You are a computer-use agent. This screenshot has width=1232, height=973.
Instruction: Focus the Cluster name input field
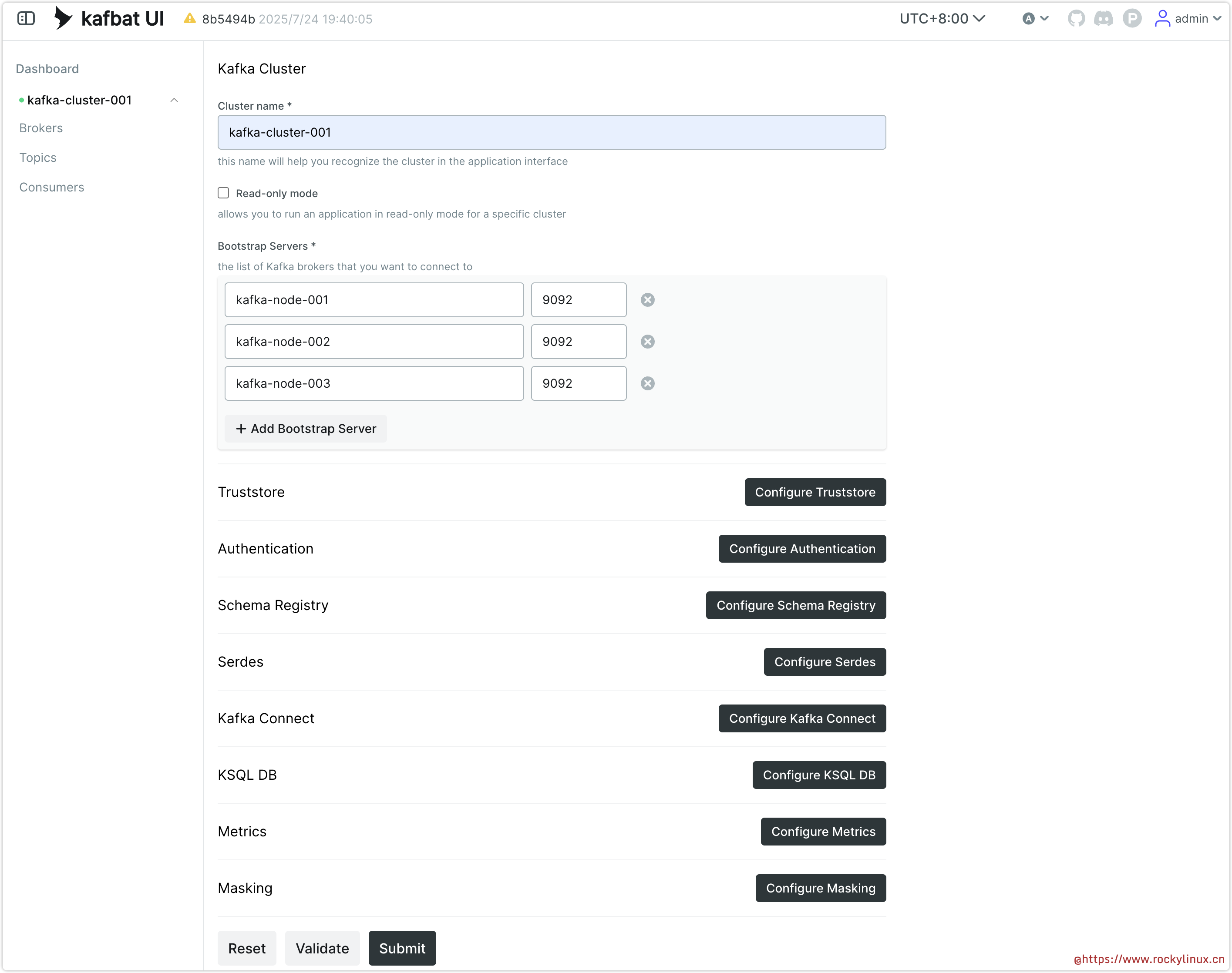[551, 133]
